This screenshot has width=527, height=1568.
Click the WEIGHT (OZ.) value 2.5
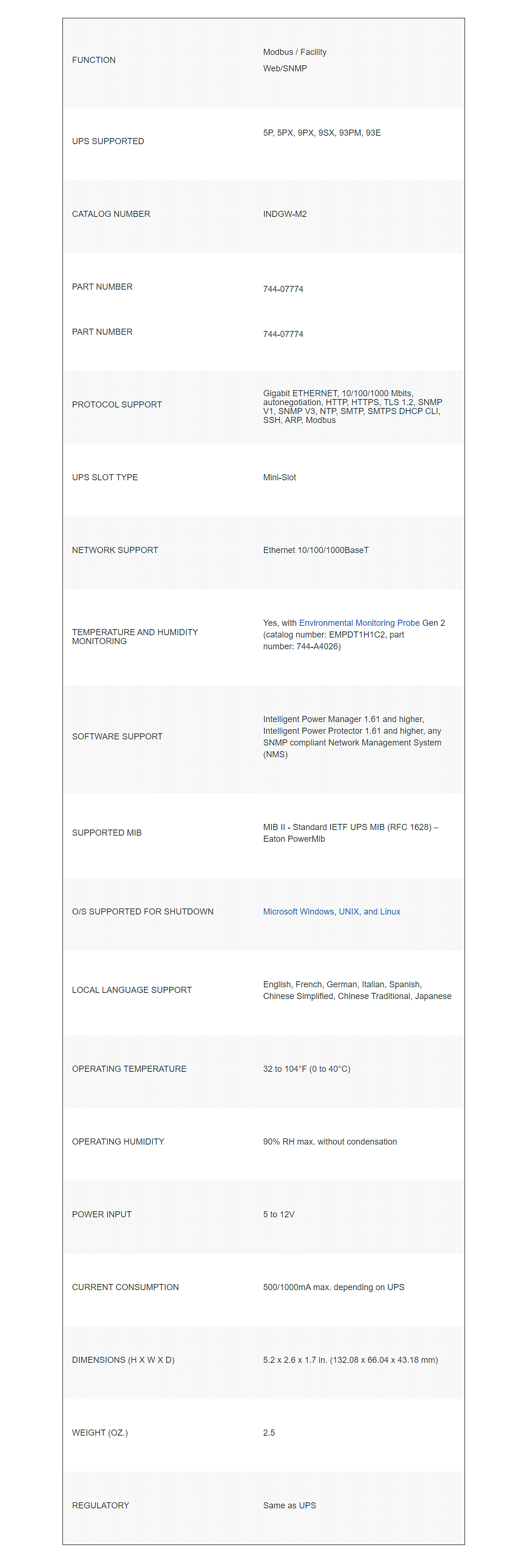tap(269, 1432)
